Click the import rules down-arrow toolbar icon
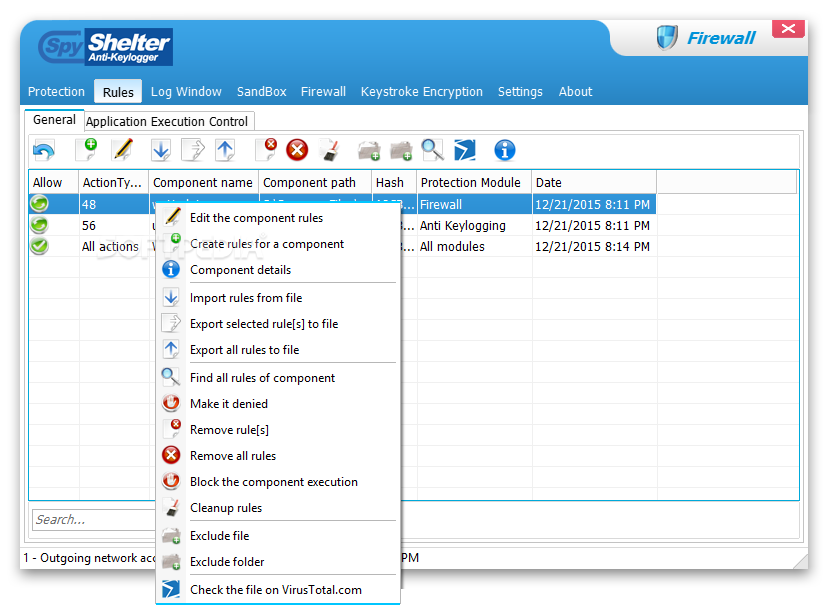Screen dimensions: 828x605 coord(161,150)
